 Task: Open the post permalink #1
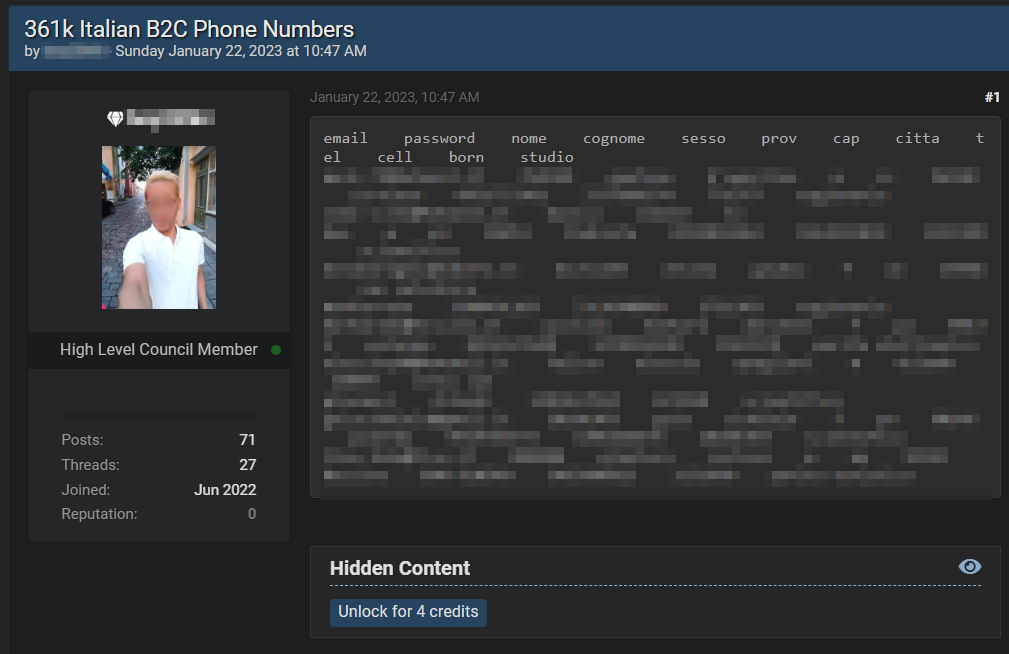pos(991,97)
